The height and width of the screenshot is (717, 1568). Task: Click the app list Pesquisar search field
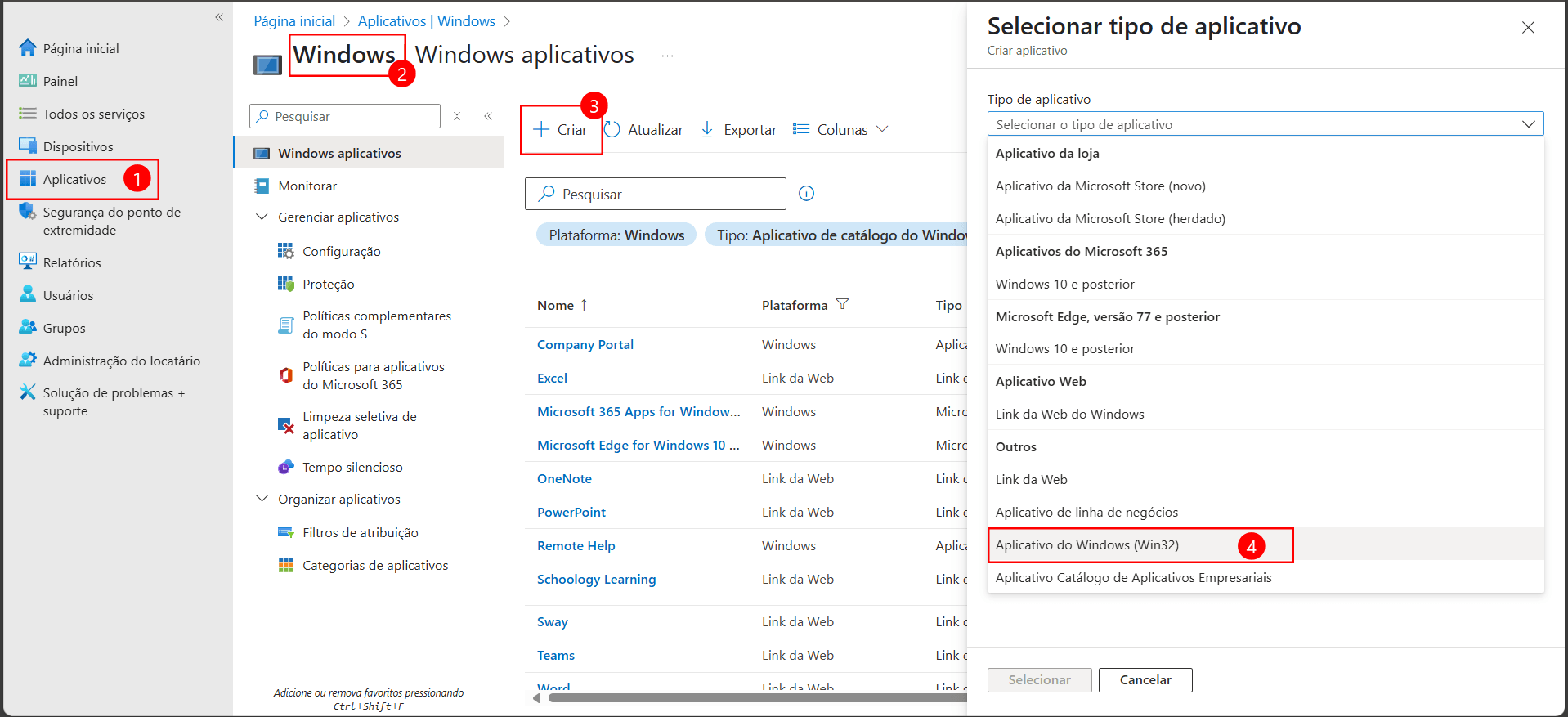(x=655, y=194)
